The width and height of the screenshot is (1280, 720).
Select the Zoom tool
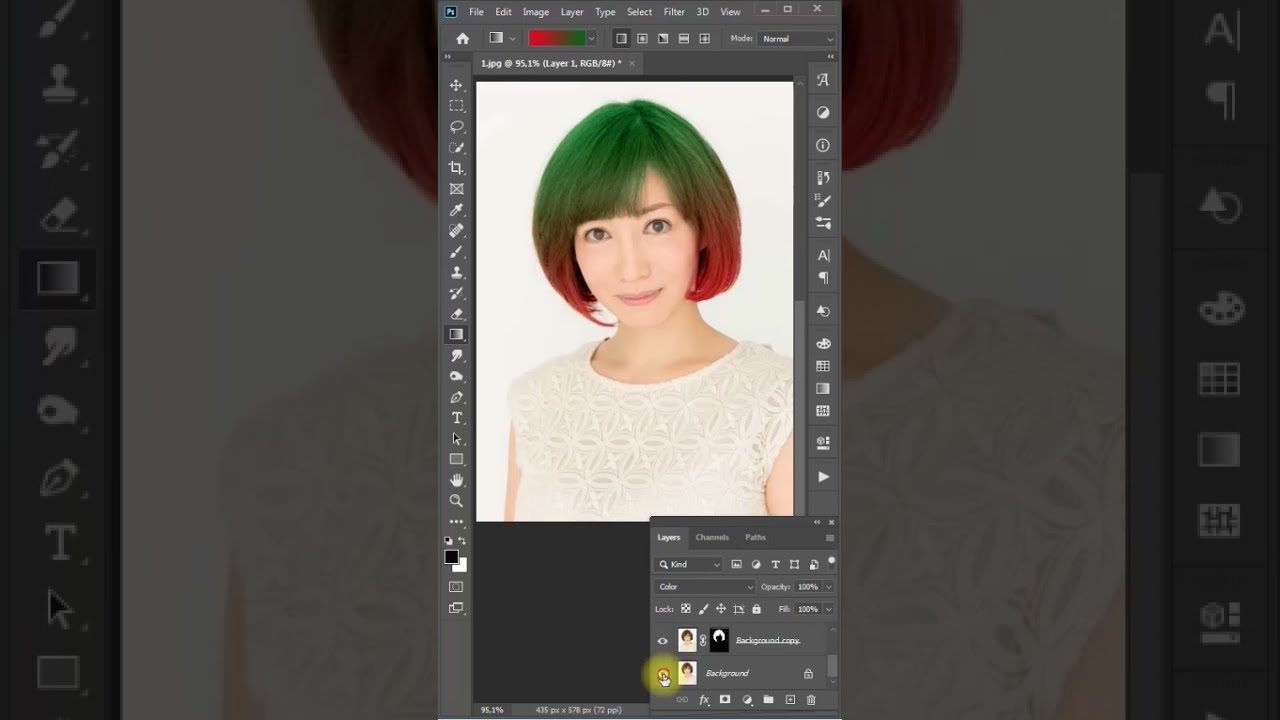pos(456,501)
